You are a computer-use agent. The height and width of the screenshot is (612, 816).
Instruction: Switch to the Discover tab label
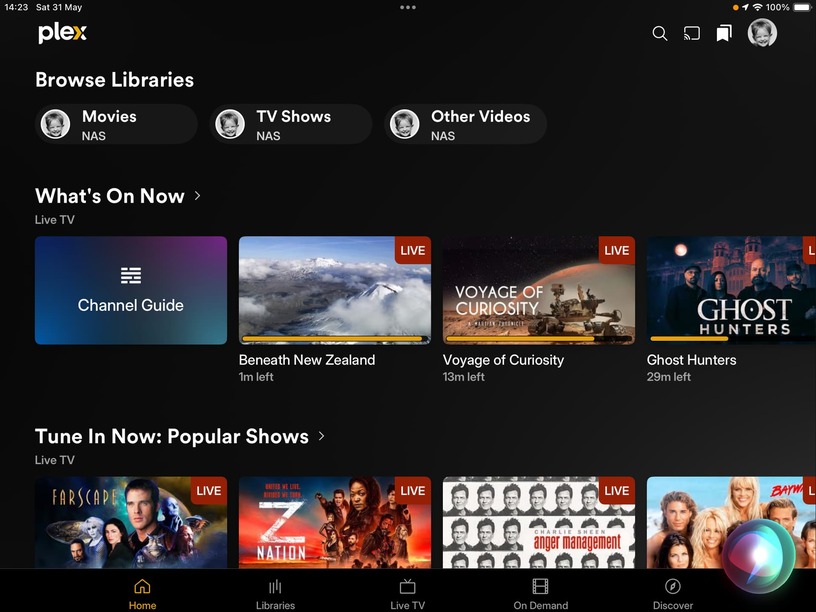click(x=672, y=605)
